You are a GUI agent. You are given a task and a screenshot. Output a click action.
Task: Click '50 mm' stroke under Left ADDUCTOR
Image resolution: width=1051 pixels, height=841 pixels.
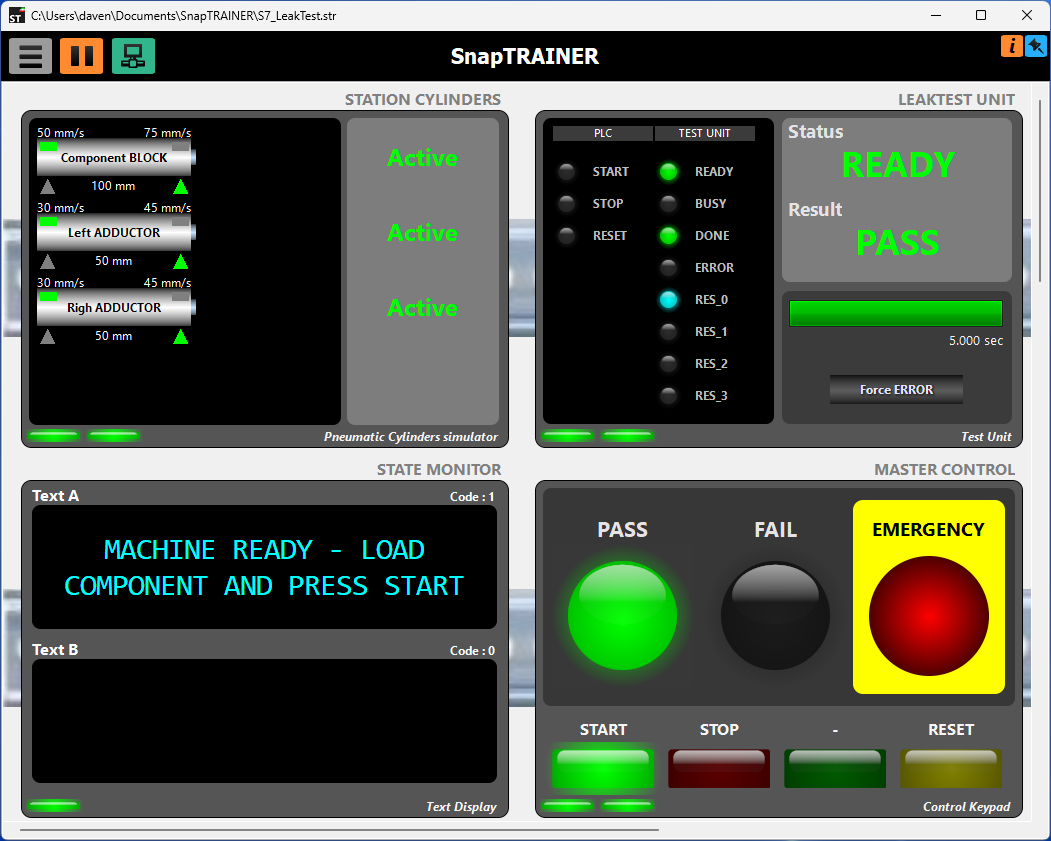tap(113, 261)
